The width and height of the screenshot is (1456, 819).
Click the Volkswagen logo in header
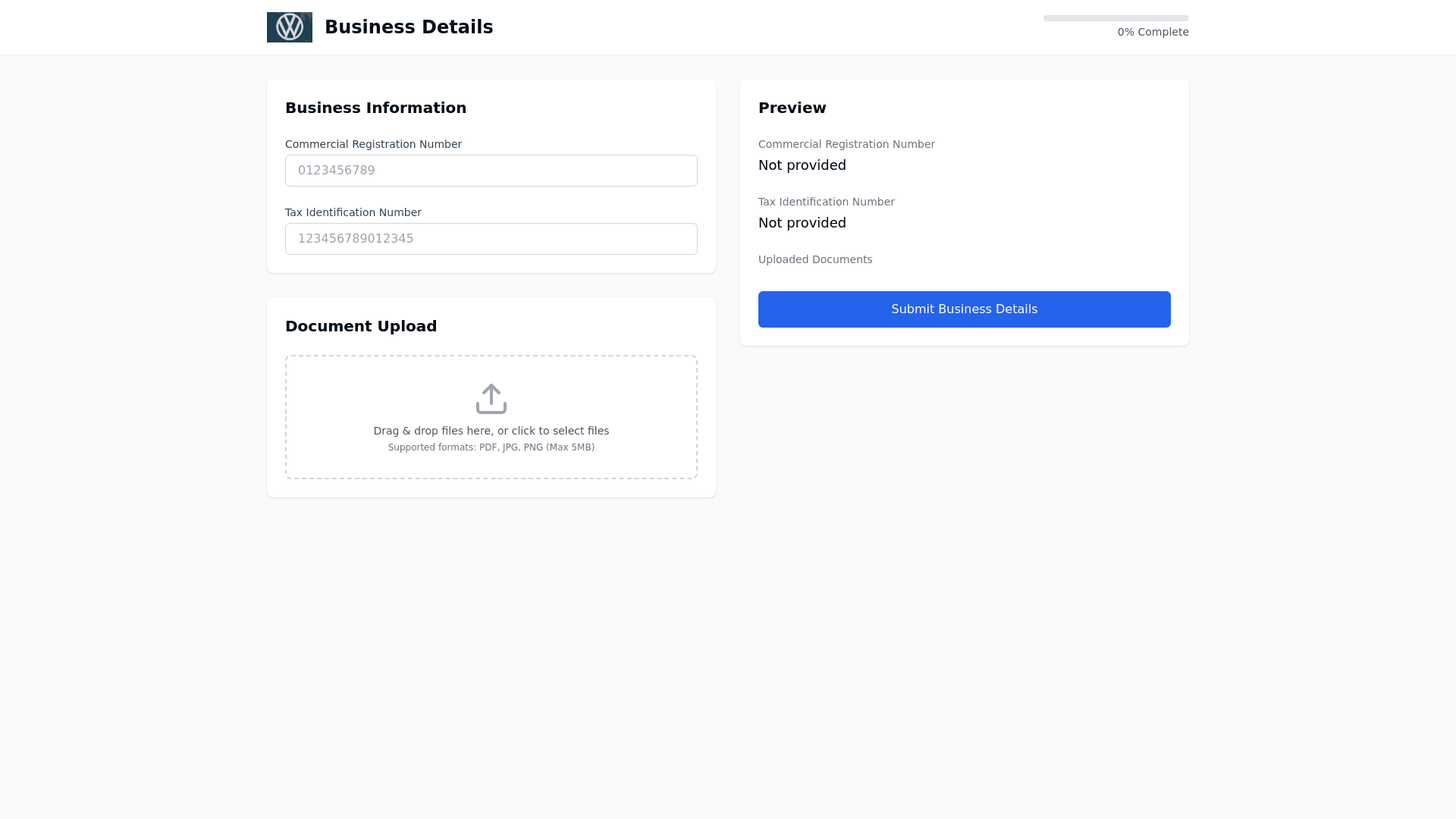click(x=289, y=27)
